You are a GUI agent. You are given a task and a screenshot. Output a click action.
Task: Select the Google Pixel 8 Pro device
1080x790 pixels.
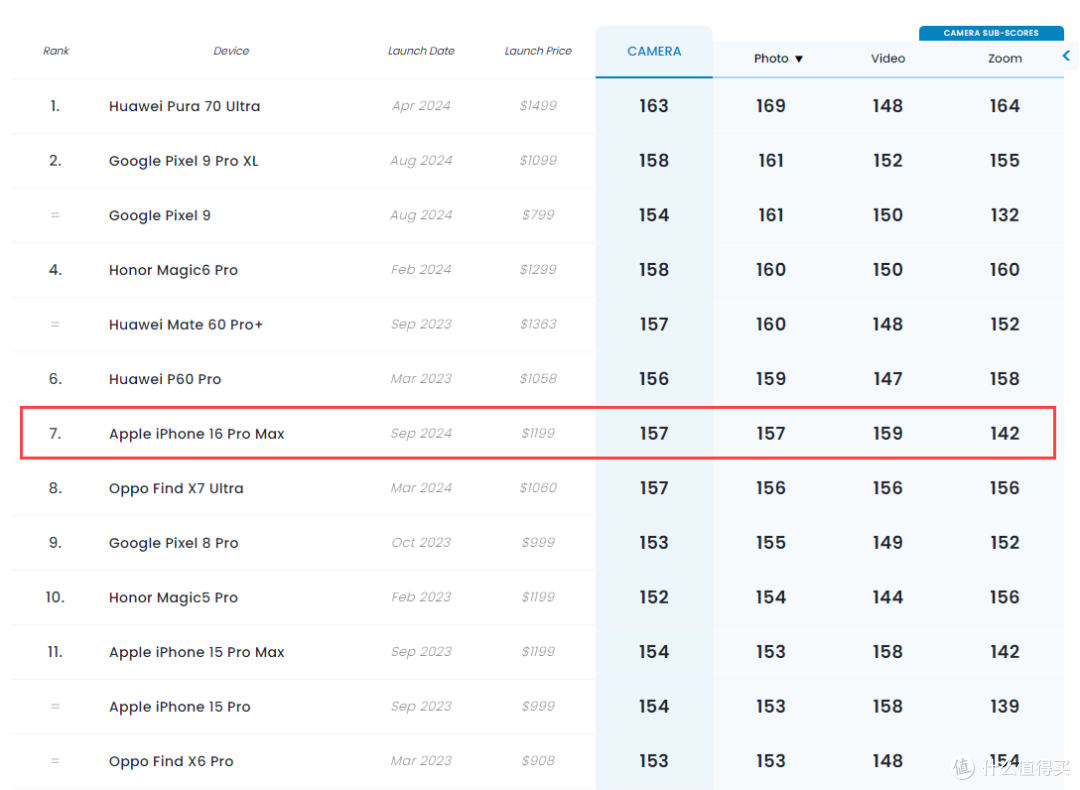pyautogui.click(x=173, y=543)
